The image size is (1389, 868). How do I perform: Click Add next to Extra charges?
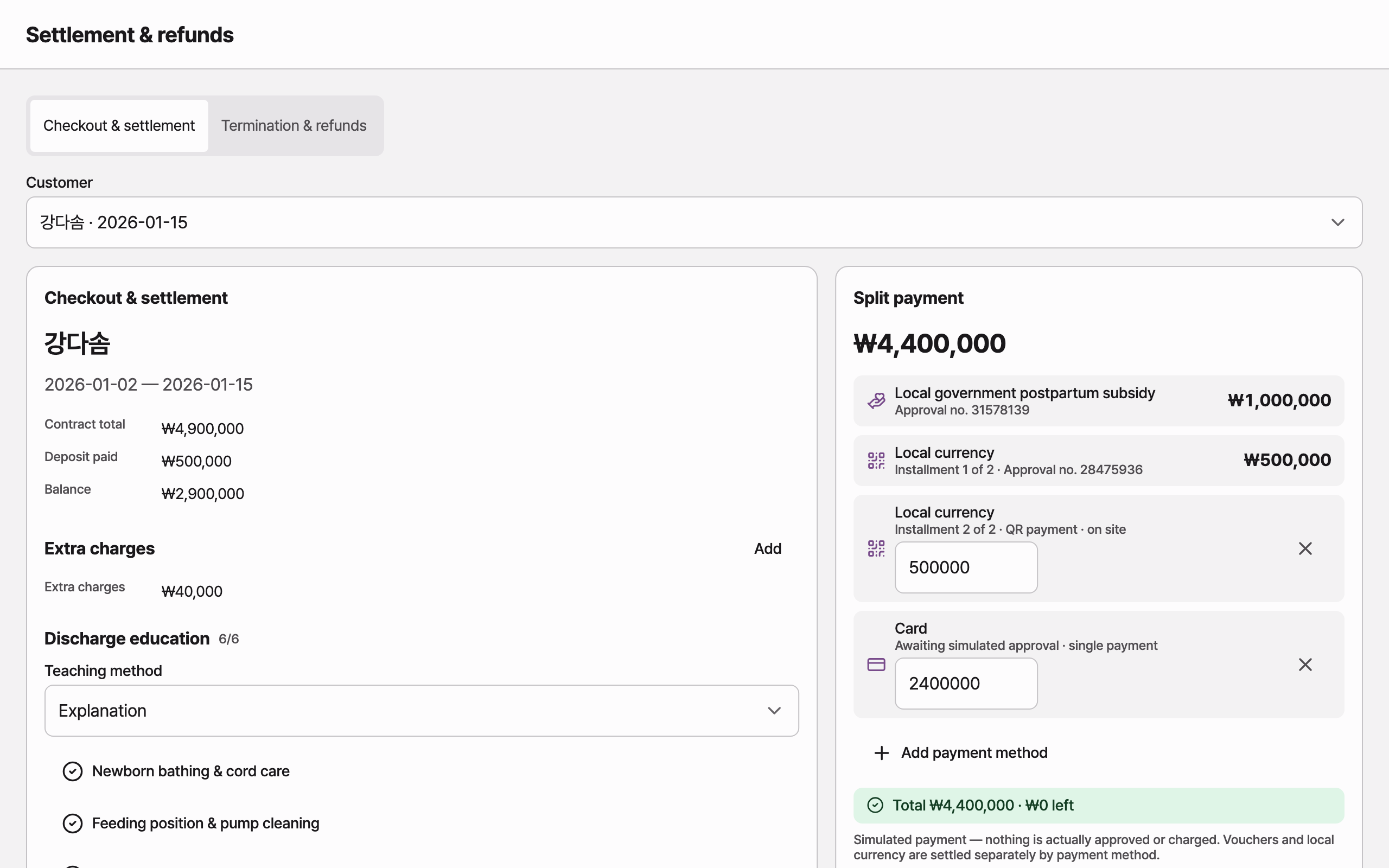click(767, 548)
